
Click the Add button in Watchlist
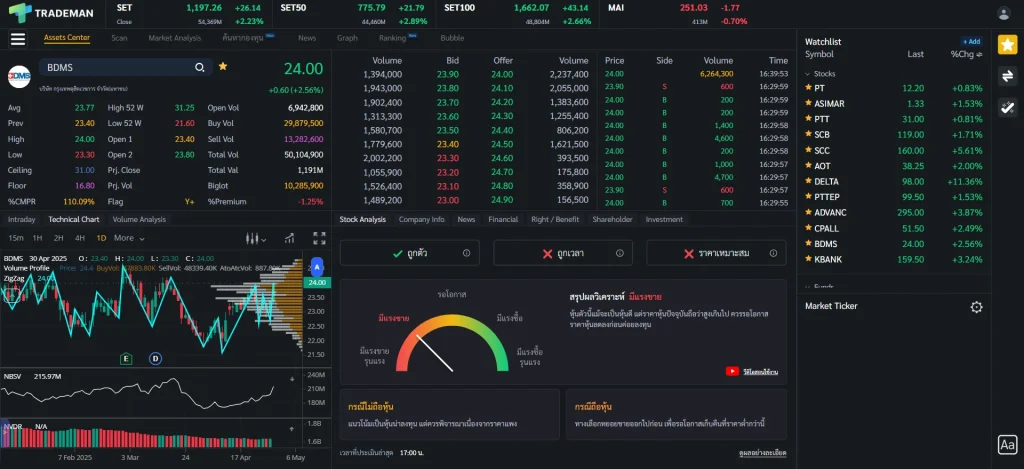click(971, 42)
